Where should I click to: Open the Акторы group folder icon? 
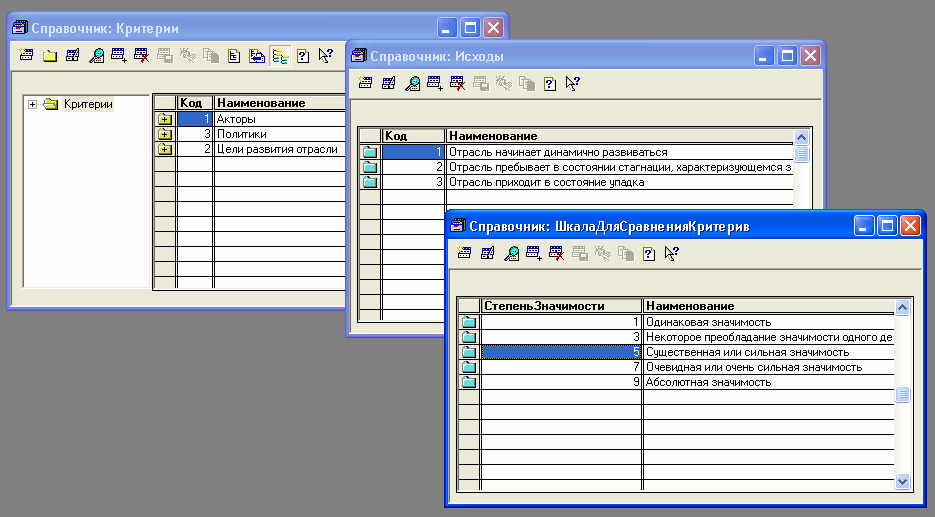165,119
